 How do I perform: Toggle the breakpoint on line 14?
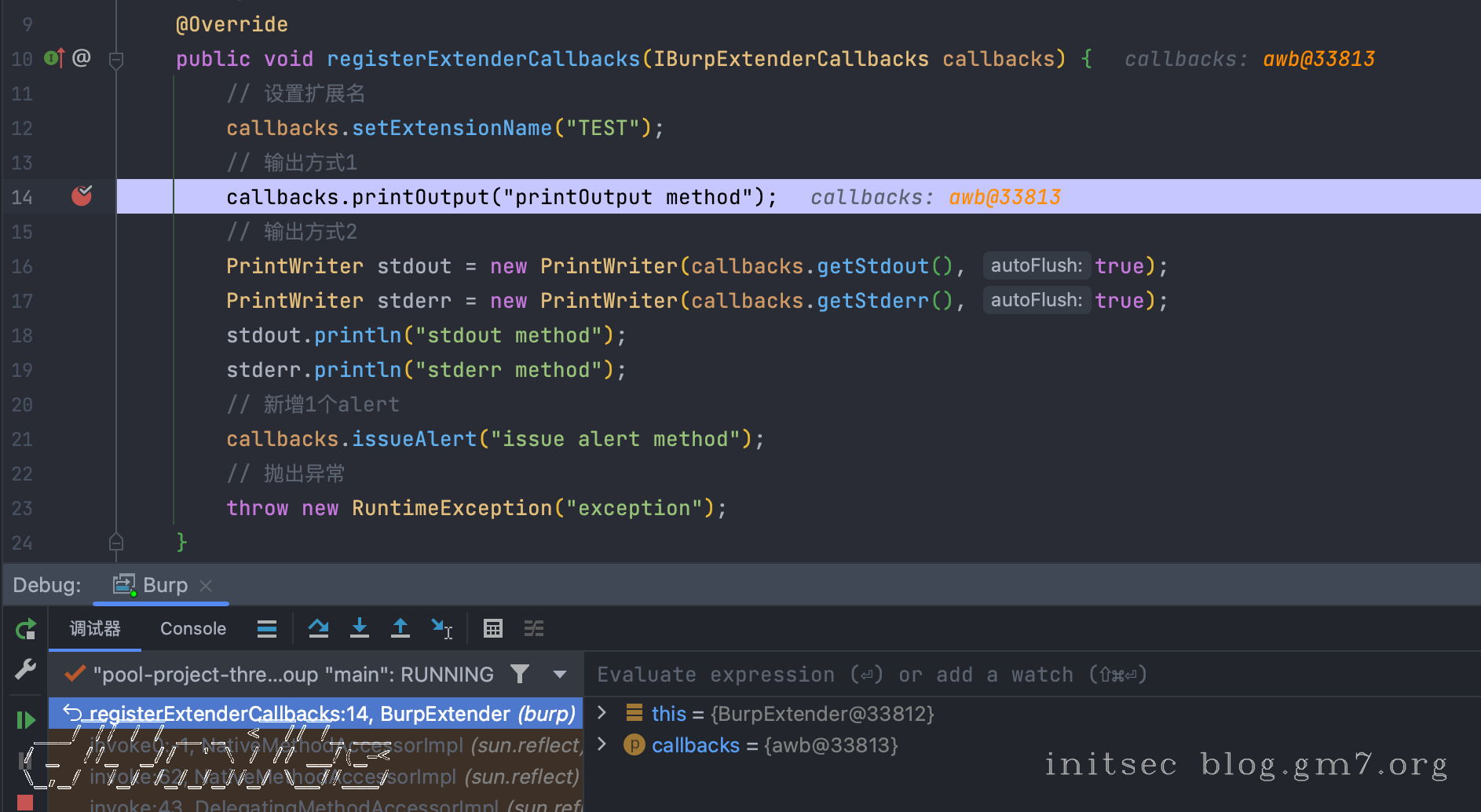82,196
